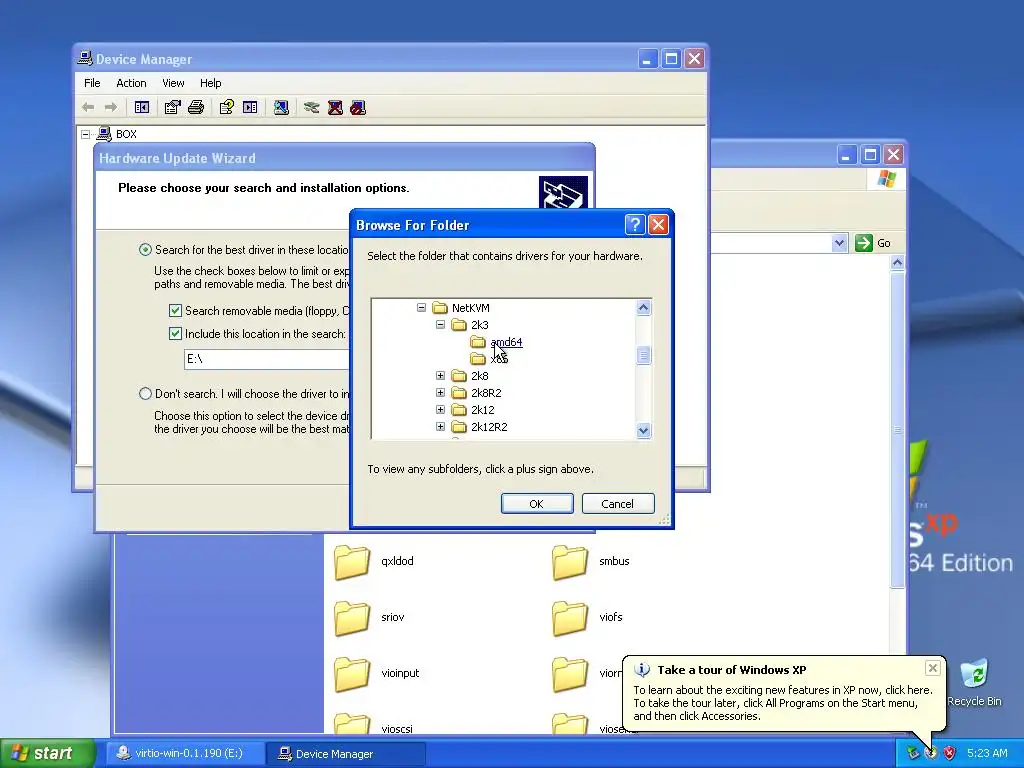Image resolution: width=1024 pixels, height=768 pixels.
Task: Collapse the 2k3 folder
Action: (440, 324)
